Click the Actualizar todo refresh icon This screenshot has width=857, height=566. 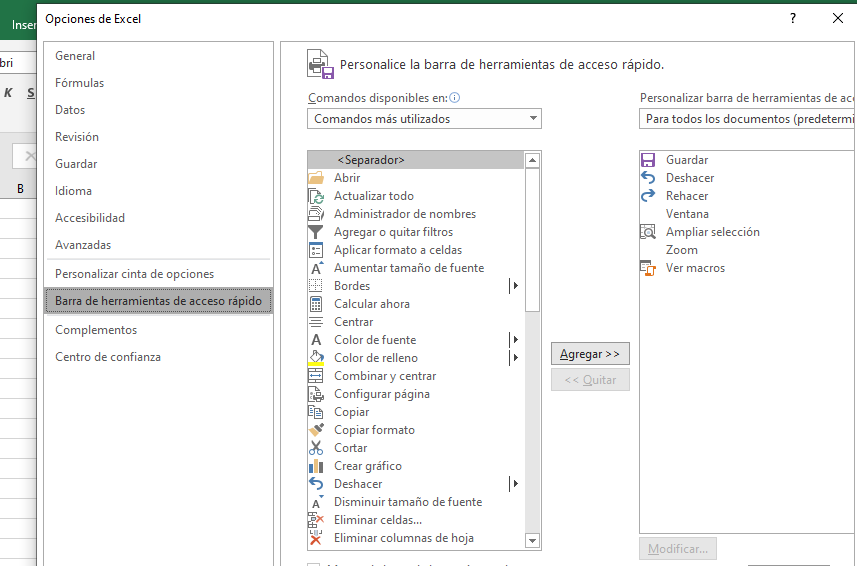tap(316, 196)
